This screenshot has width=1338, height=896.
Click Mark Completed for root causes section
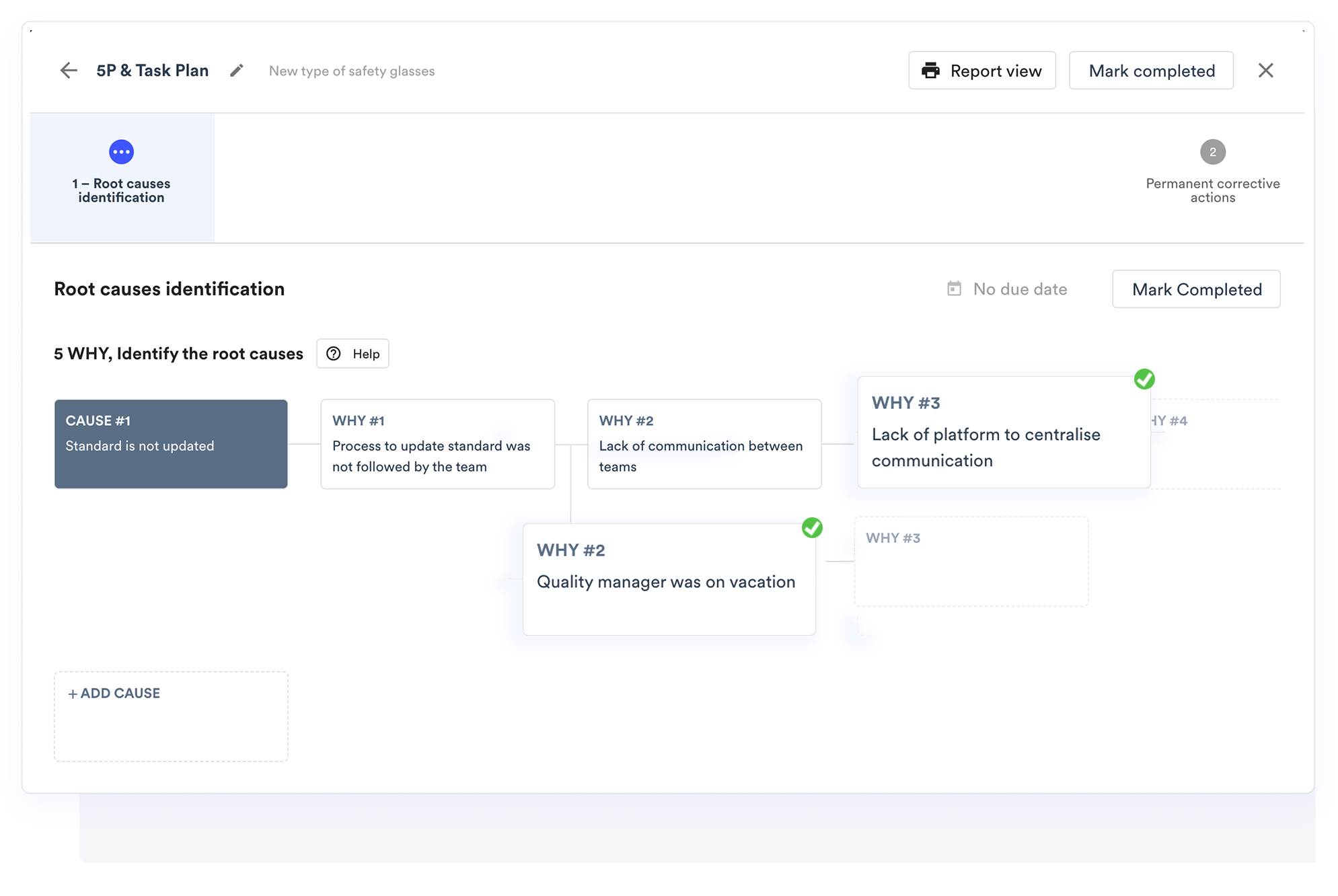pyautogui.click(x=1196, y=289)
